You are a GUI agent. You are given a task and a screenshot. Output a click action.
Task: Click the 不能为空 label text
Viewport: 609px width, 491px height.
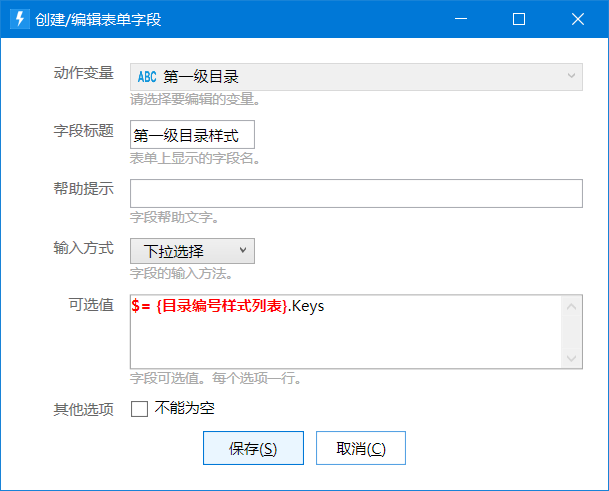[x=184, y=408]
